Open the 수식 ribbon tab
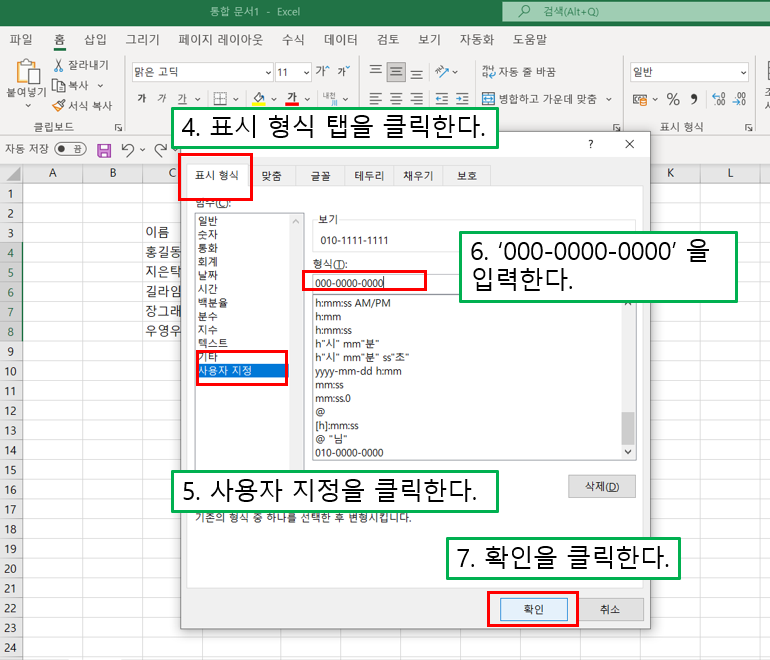The height and width of the screenshot is (660, 770). (x=293, y=39)
